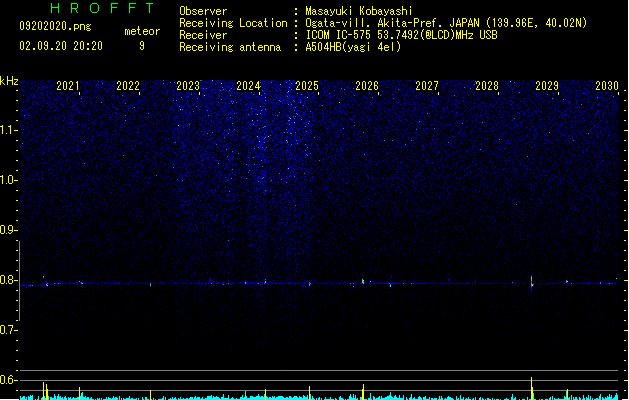The image size is (629, 400).
Task: Click the meteor count label
Action: point(142,31)
